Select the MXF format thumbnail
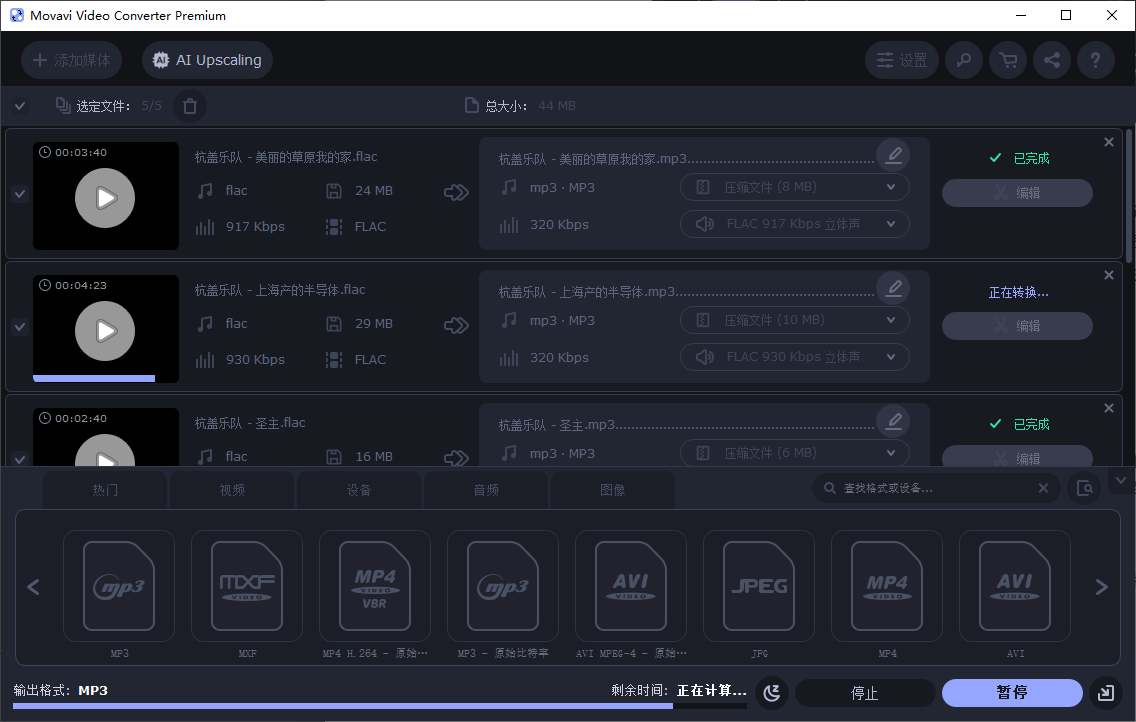Screen dimensions: 1136x722 (246, 586)
